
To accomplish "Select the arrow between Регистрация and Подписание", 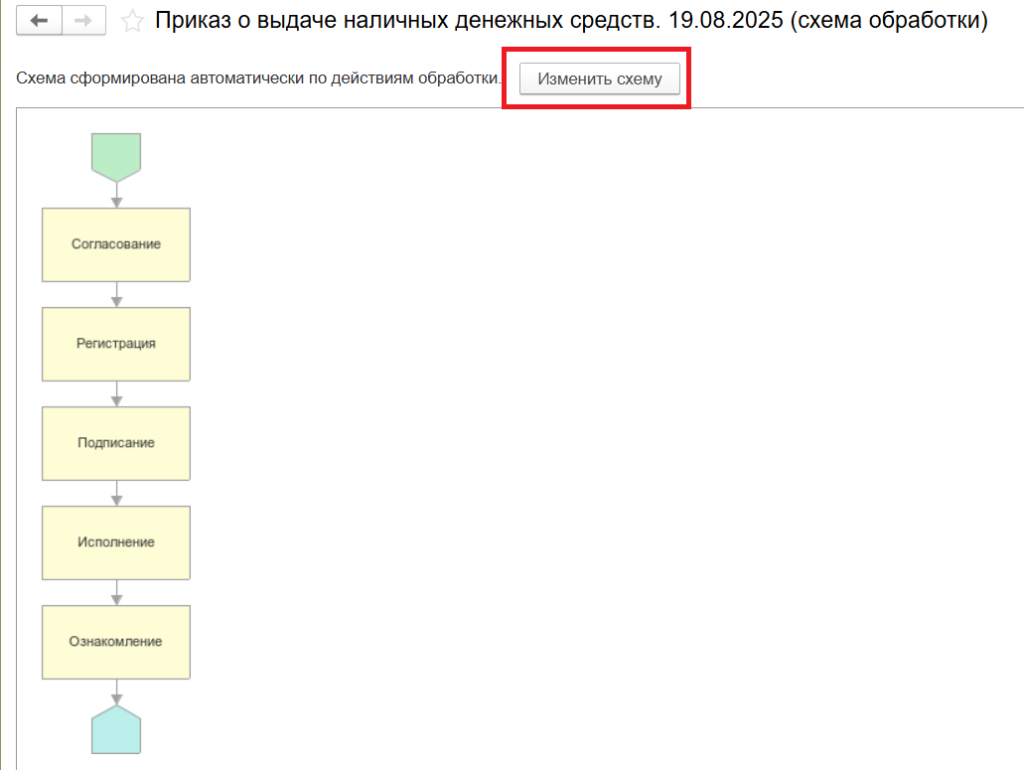I will pyautogui.click(x=116, y=393).
